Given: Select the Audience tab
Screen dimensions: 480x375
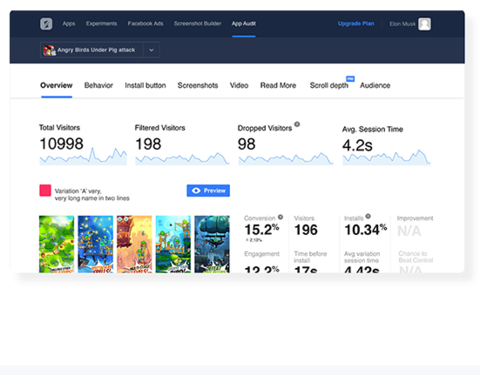Looking at the screenshot, I should (375, 85).
